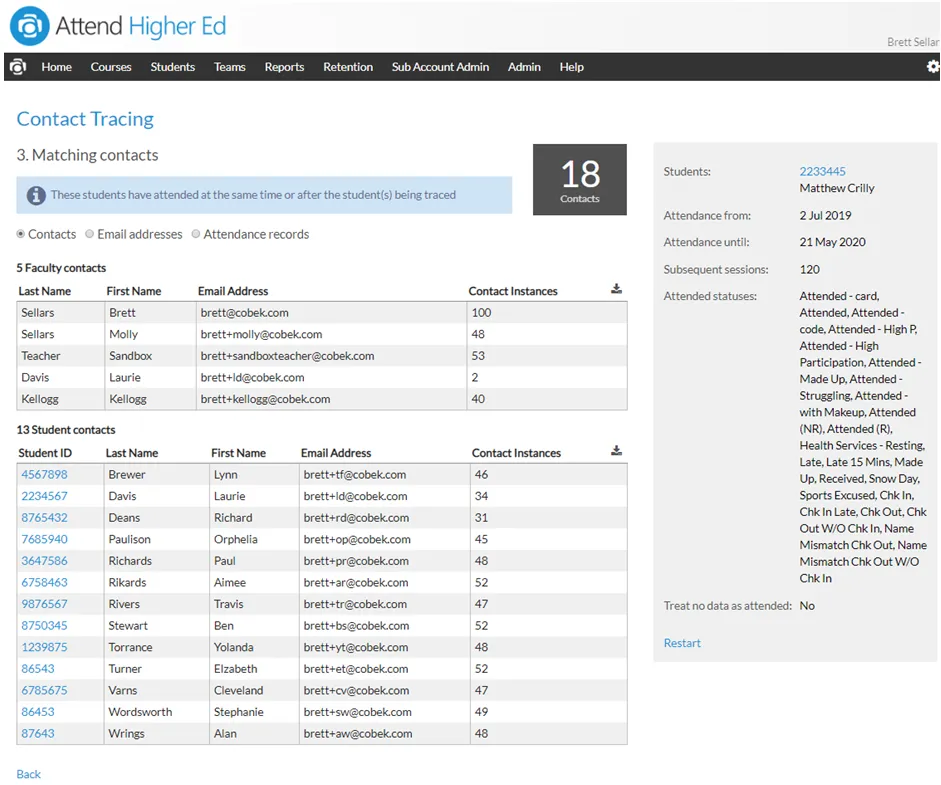
Task: Click the Restart link
Action: (x=682, y=643)
